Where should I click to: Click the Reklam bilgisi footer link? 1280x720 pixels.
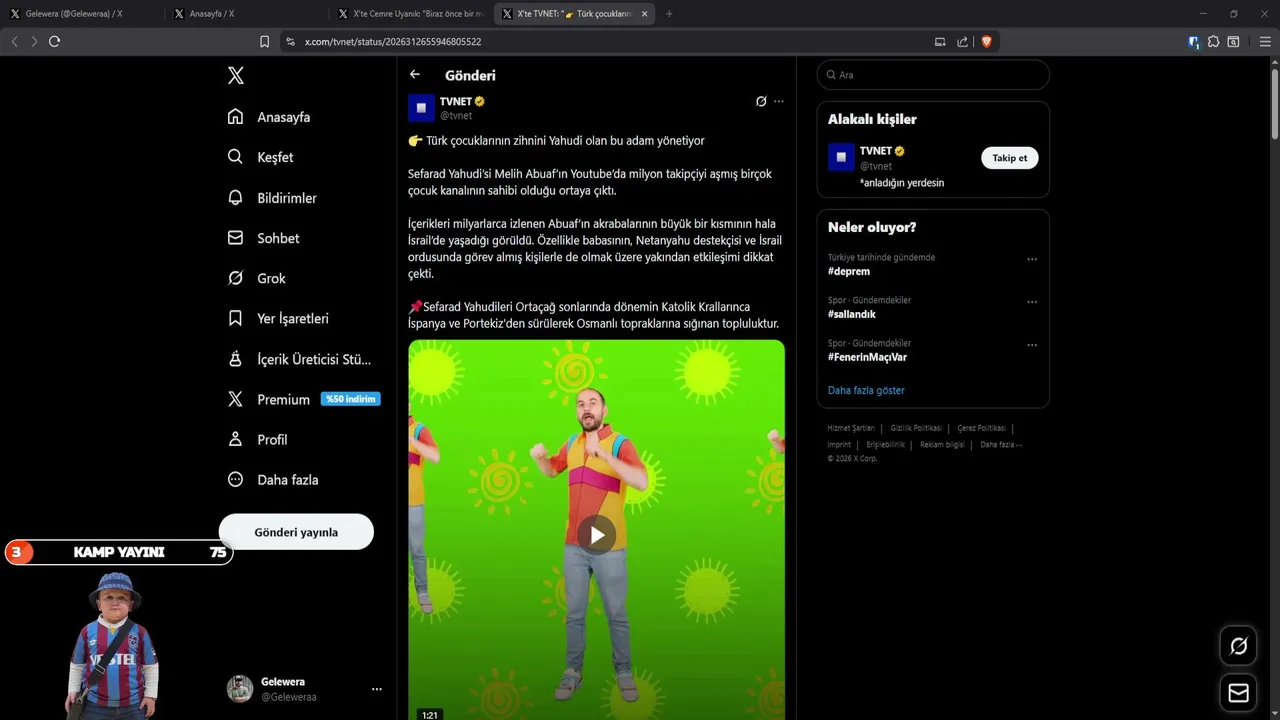942,444
